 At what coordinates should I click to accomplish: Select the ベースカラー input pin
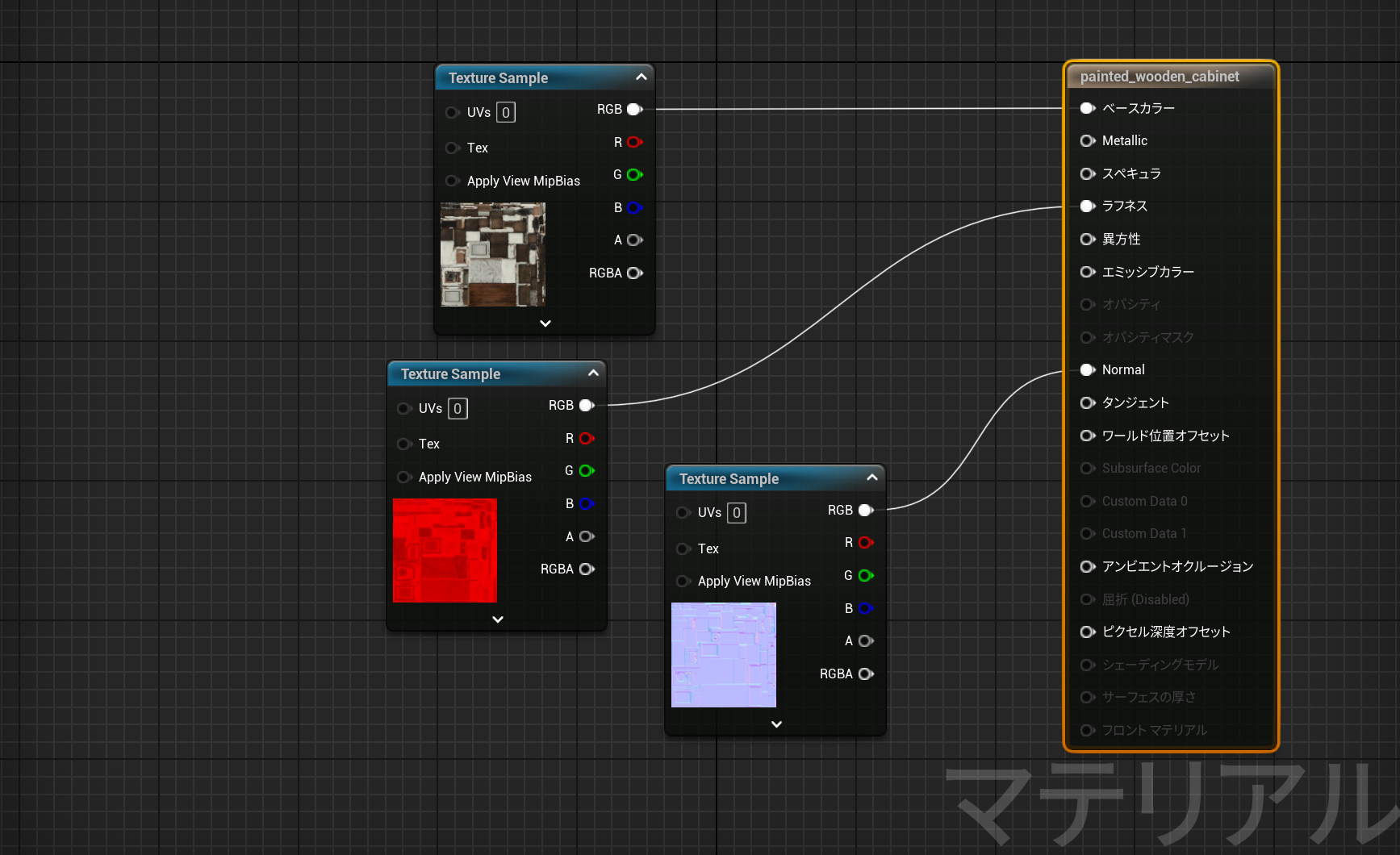click(1087, 108)
